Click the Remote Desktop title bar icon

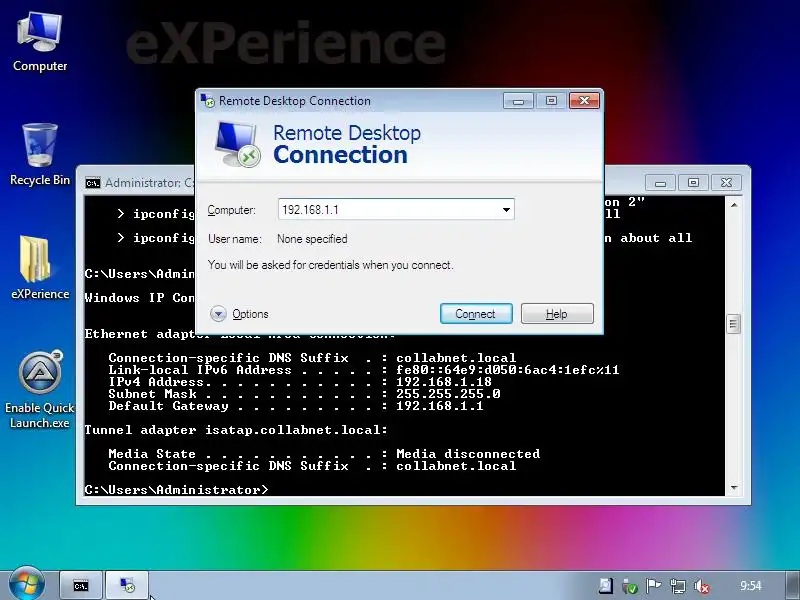[x=208, y=101]
